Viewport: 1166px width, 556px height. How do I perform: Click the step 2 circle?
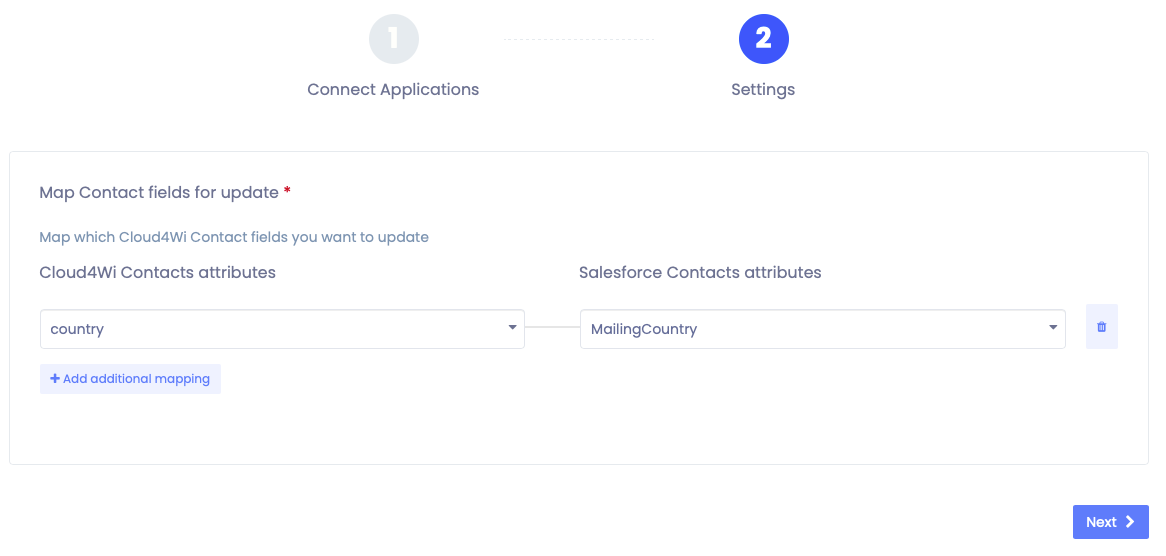click(763, 39)
